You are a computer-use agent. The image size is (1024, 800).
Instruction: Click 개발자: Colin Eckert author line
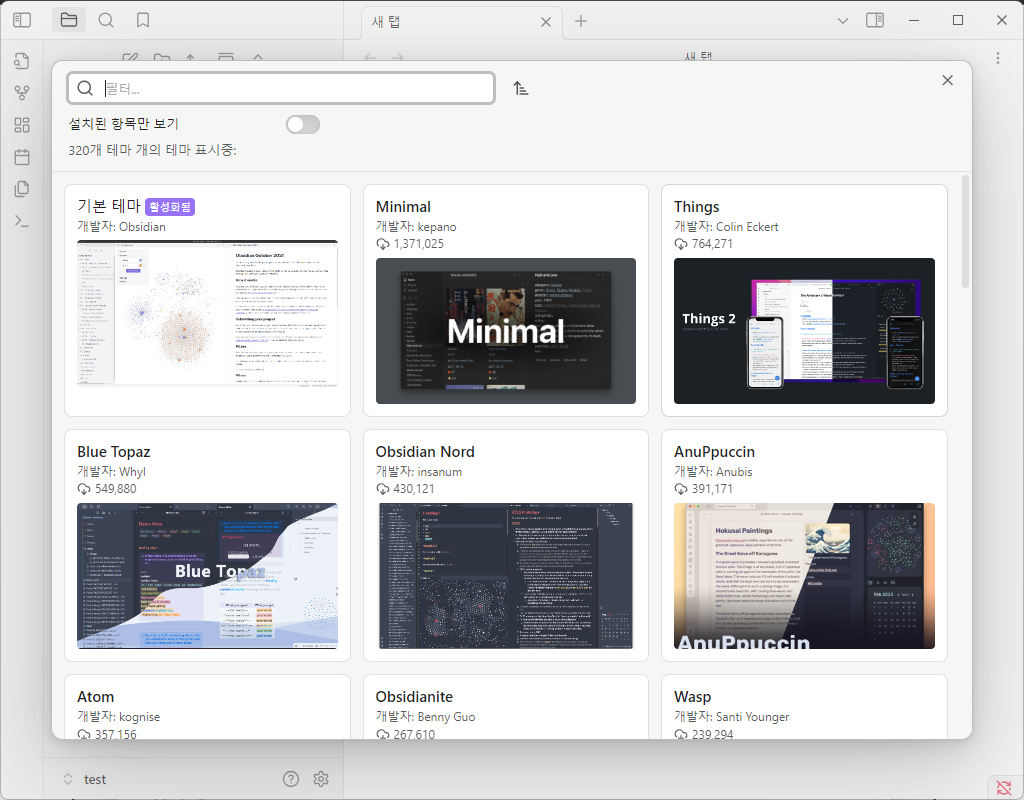click(x=726, y=227)
